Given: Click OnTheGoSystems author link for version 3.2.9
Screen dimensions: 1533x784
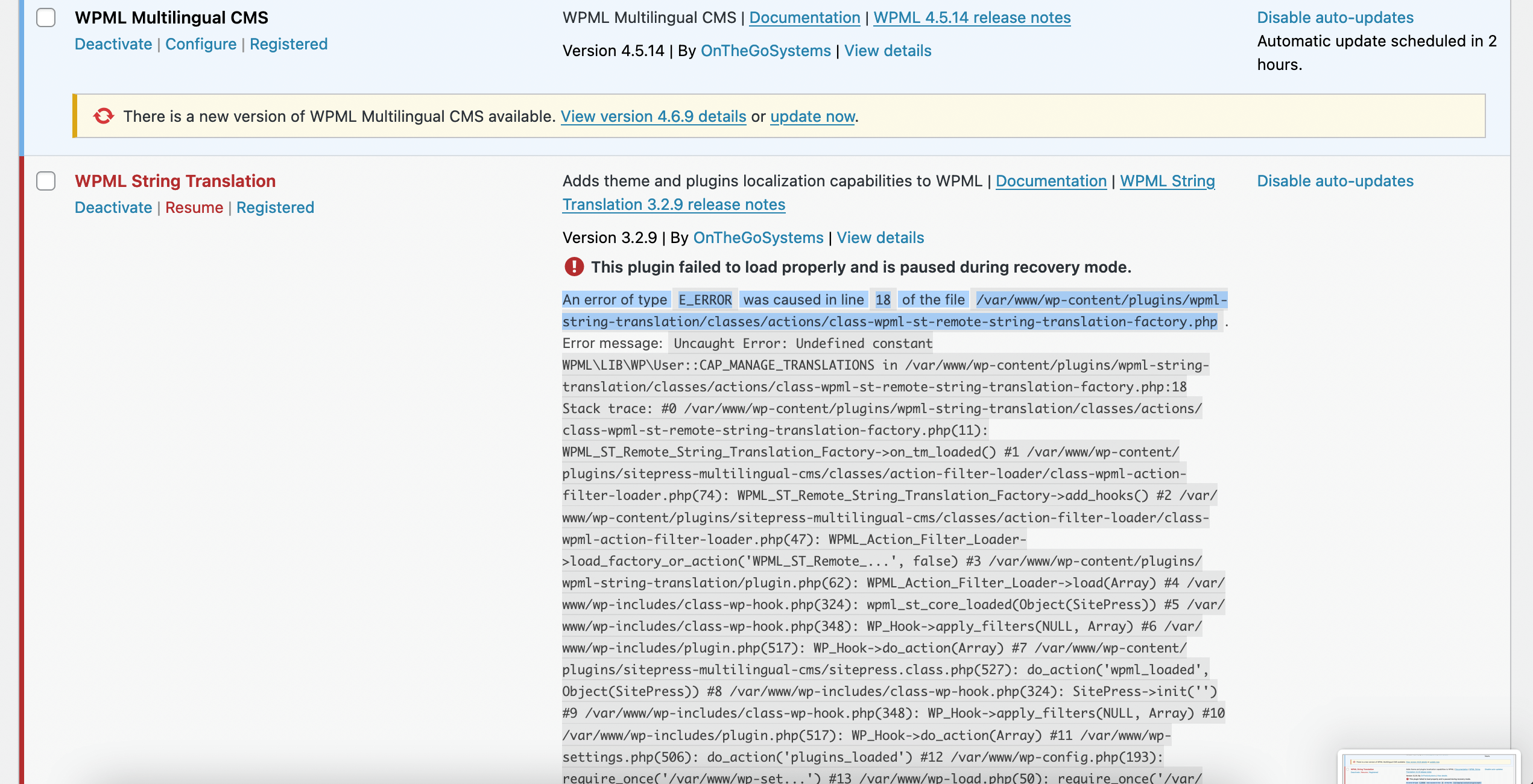Looking at the screenshot, I should coord(759,238).
